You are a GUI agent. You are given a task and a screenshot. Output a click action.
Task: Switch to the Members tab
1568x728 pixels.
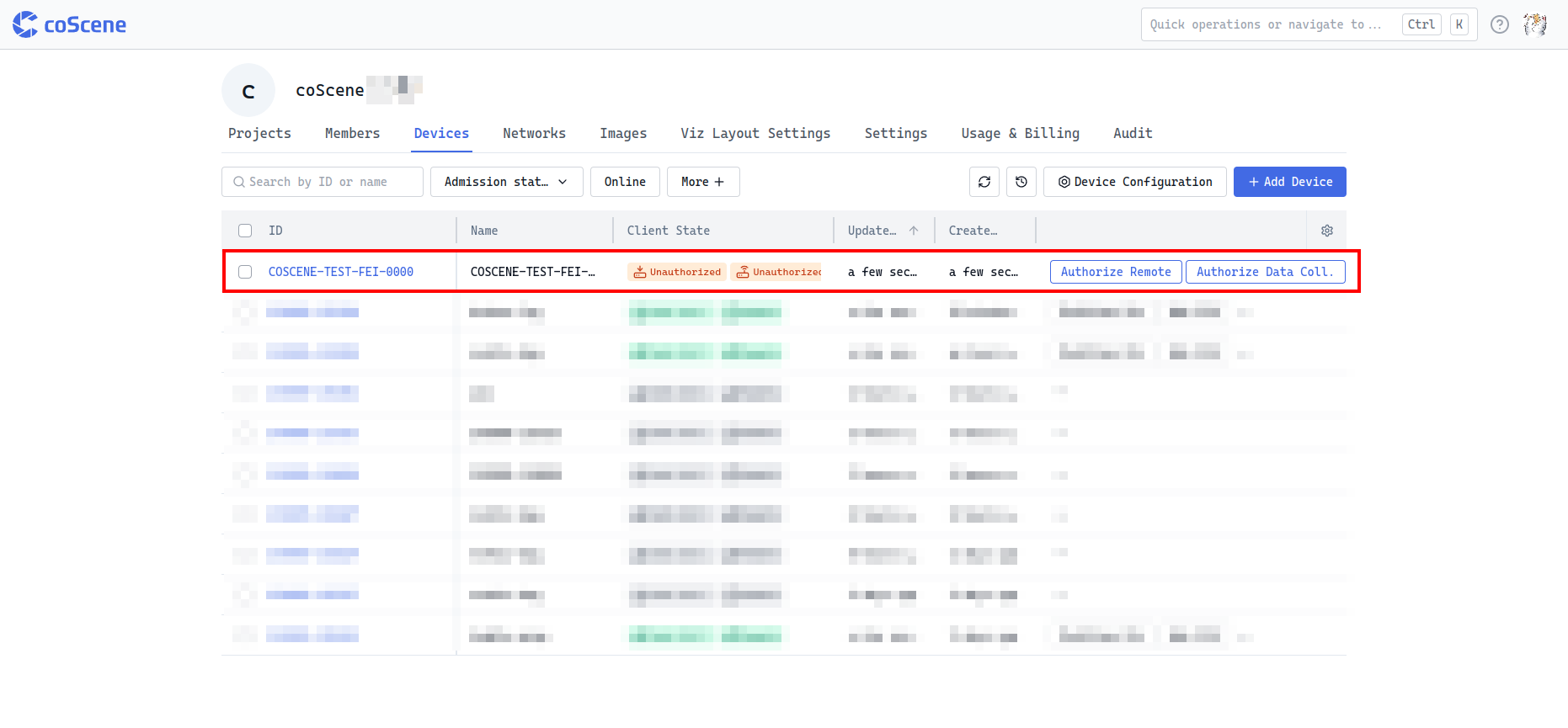point(352,133)
